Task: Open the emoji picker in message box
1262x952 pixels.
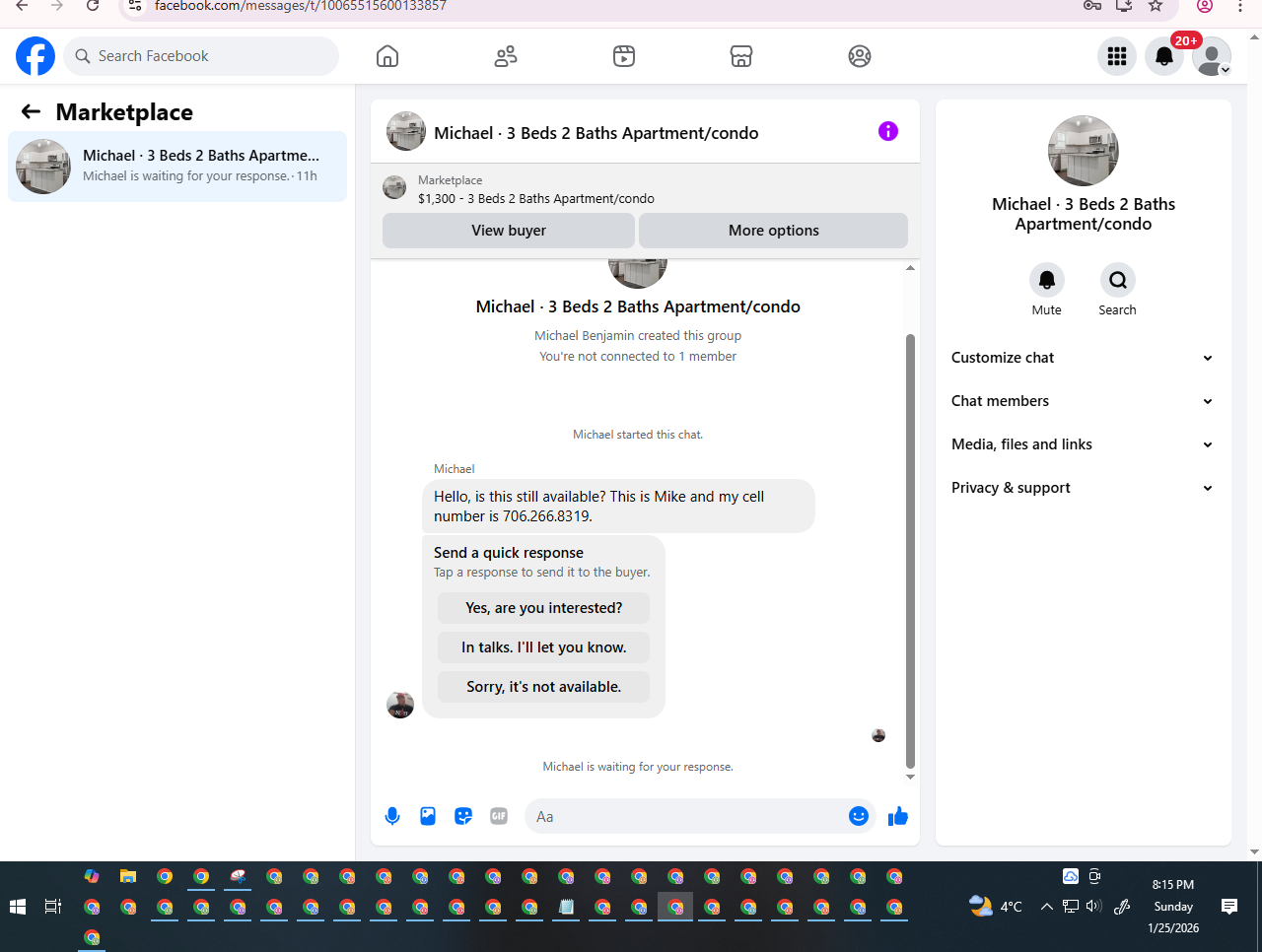Action: (x=859, y=816)
